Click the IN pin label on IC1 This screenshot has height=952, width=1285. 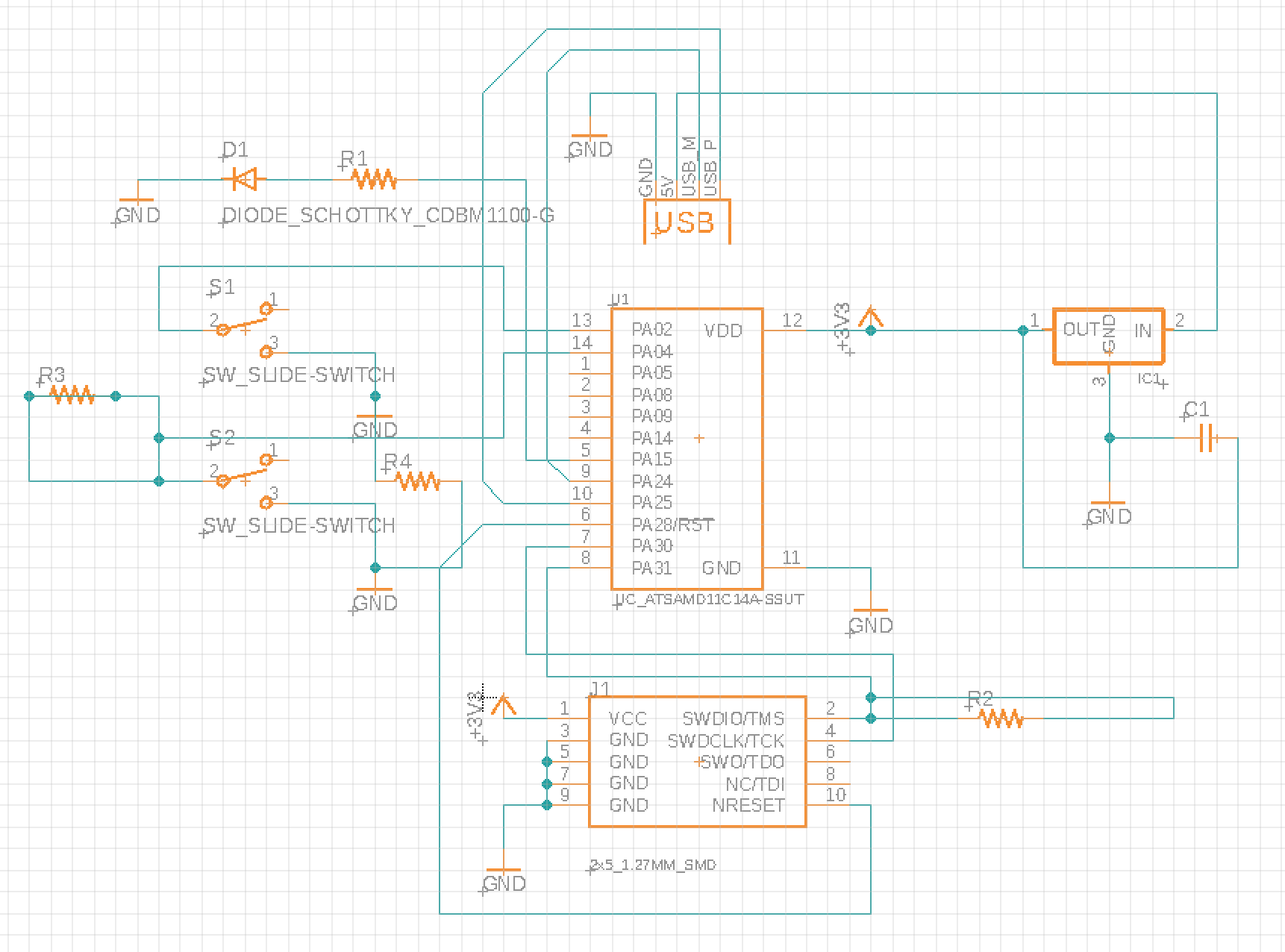click(x=1143, y=330)
